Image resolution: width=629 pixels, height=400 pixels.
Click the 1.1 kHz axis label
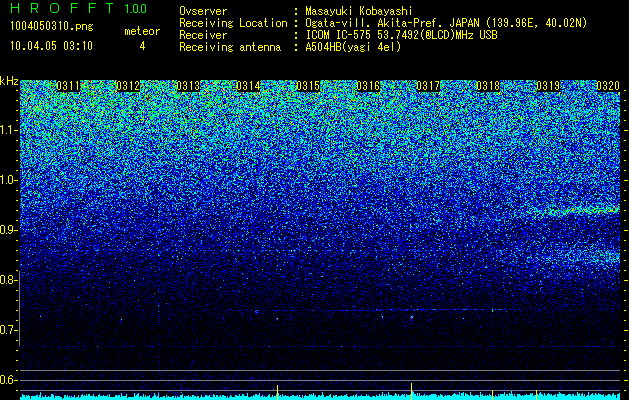(8, 130)
